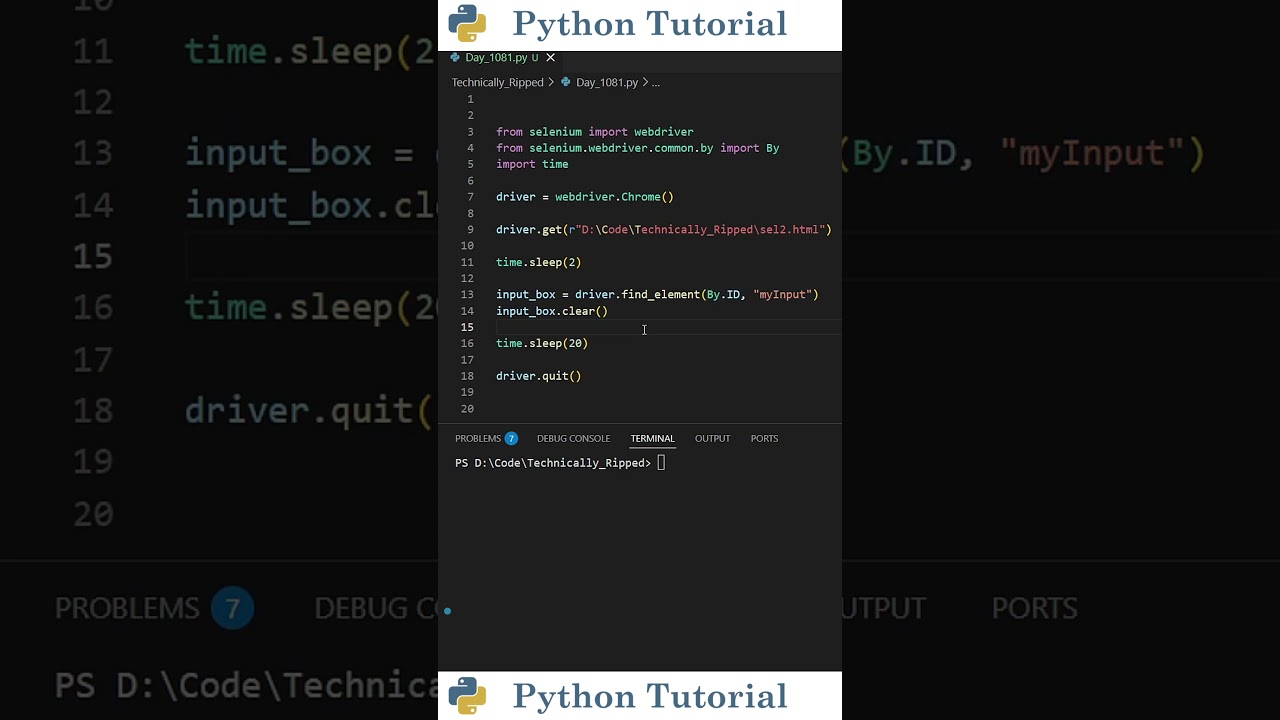Click the terminal path text PS D:\Code\Technically_Ripped>

coord(553,463)
